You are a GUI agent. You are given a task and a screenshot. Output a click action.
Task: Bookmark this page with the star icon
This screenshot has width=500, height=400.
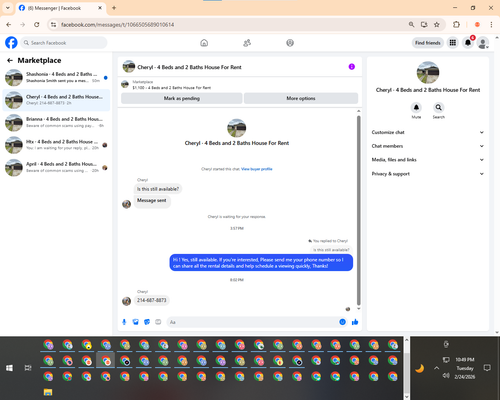(437, 24)
